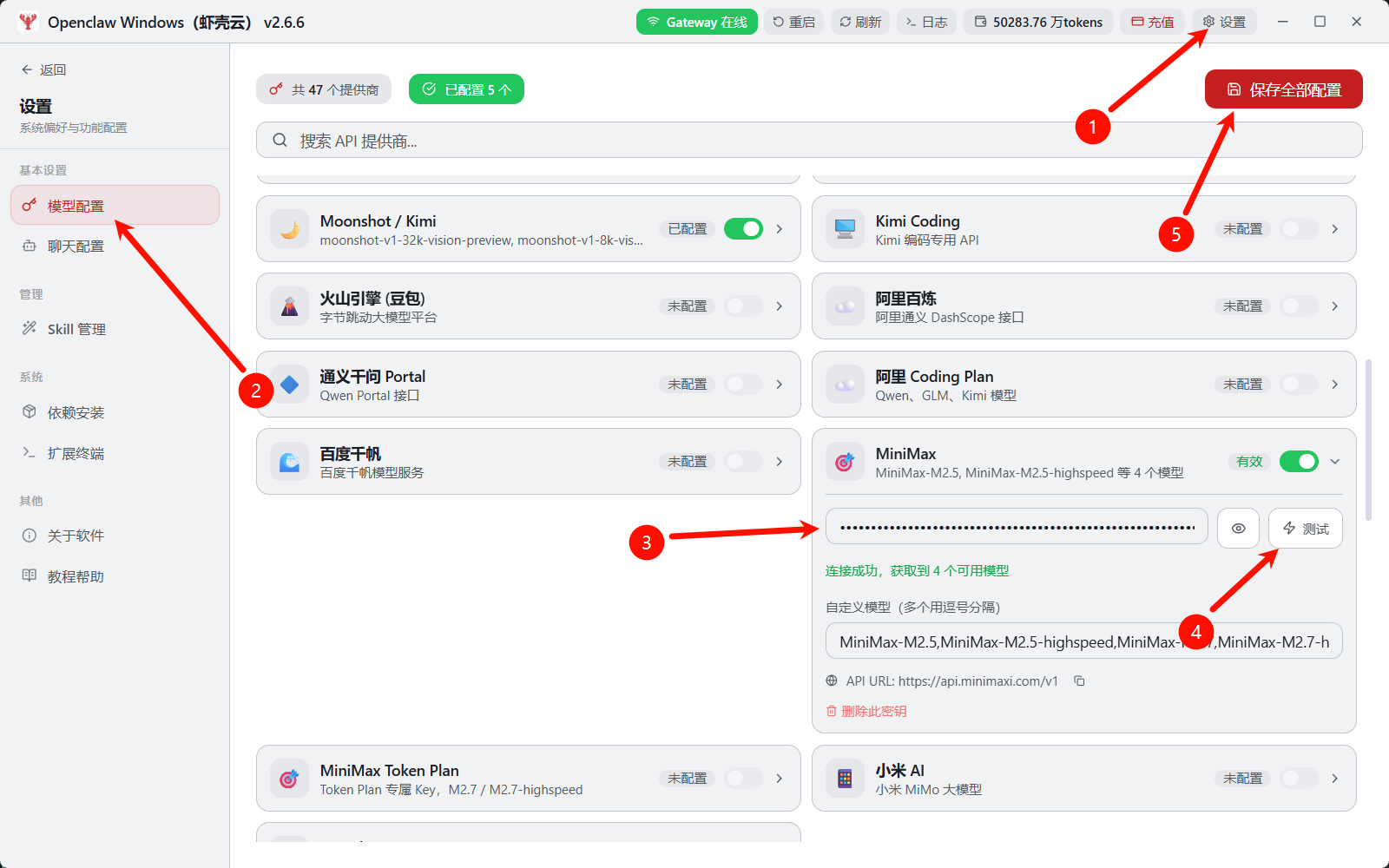The width and height of the screenshot is (1389, 868).
Task: Open 模型配置 in the sidebar
Action: point(115,206)
